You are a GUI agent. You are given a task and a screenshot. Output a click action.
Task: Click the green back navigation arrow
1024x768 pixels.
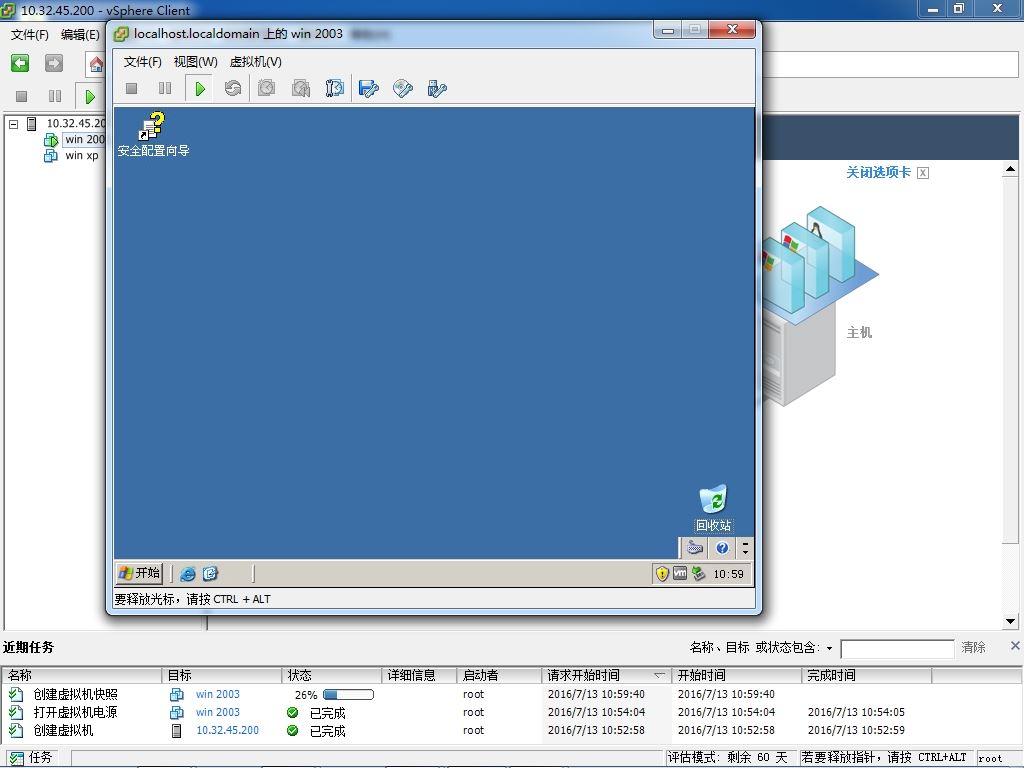coord(20,63)
